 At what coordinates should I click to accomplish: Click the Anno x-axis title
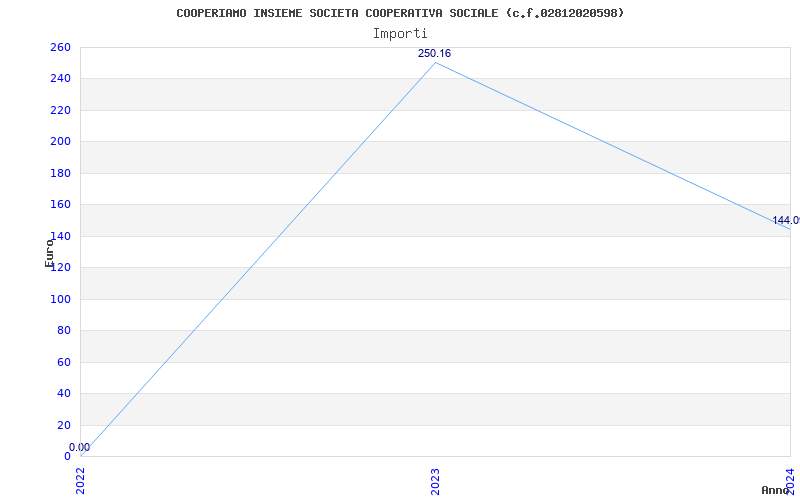775,490
